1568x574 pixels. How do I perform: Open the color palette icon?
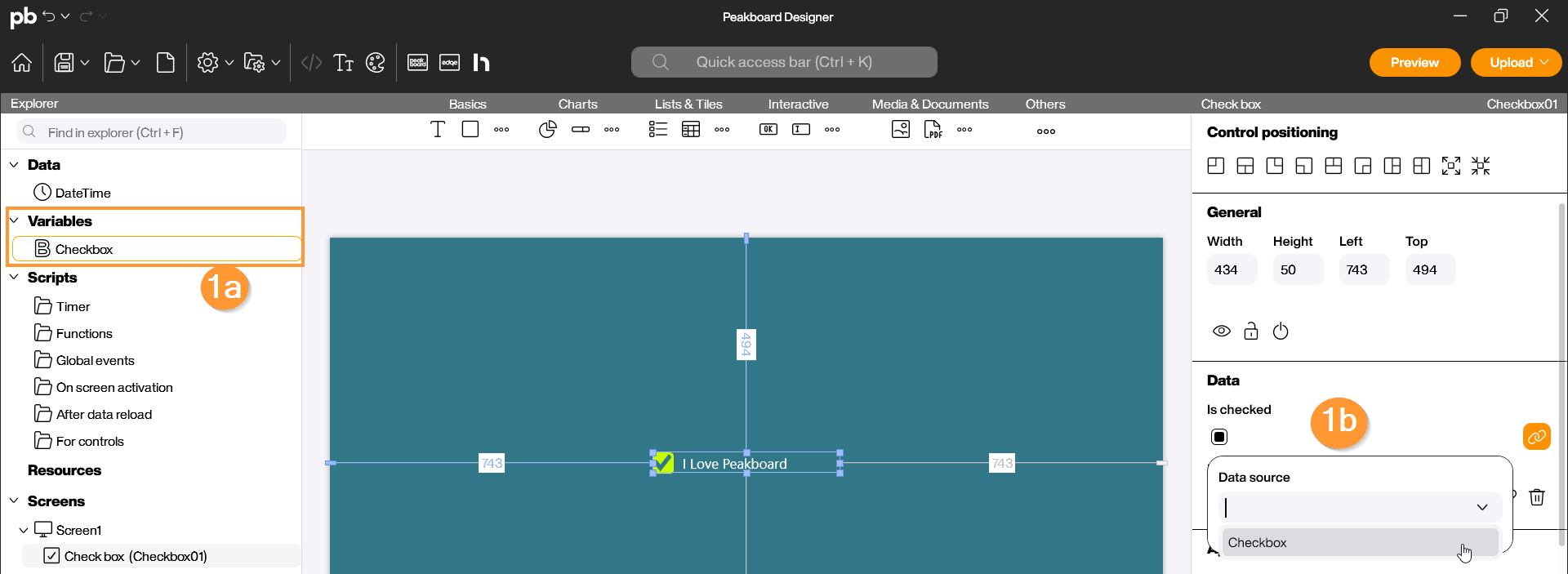[x=375, y=63]
